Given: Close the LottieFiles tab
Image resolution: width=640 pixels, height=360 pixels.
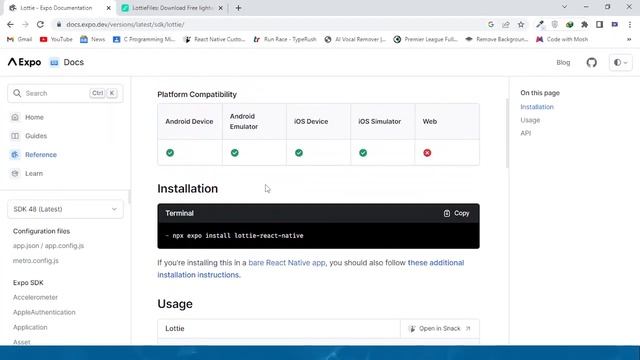Looking at the screenshot, I should [x=220, y=8].
